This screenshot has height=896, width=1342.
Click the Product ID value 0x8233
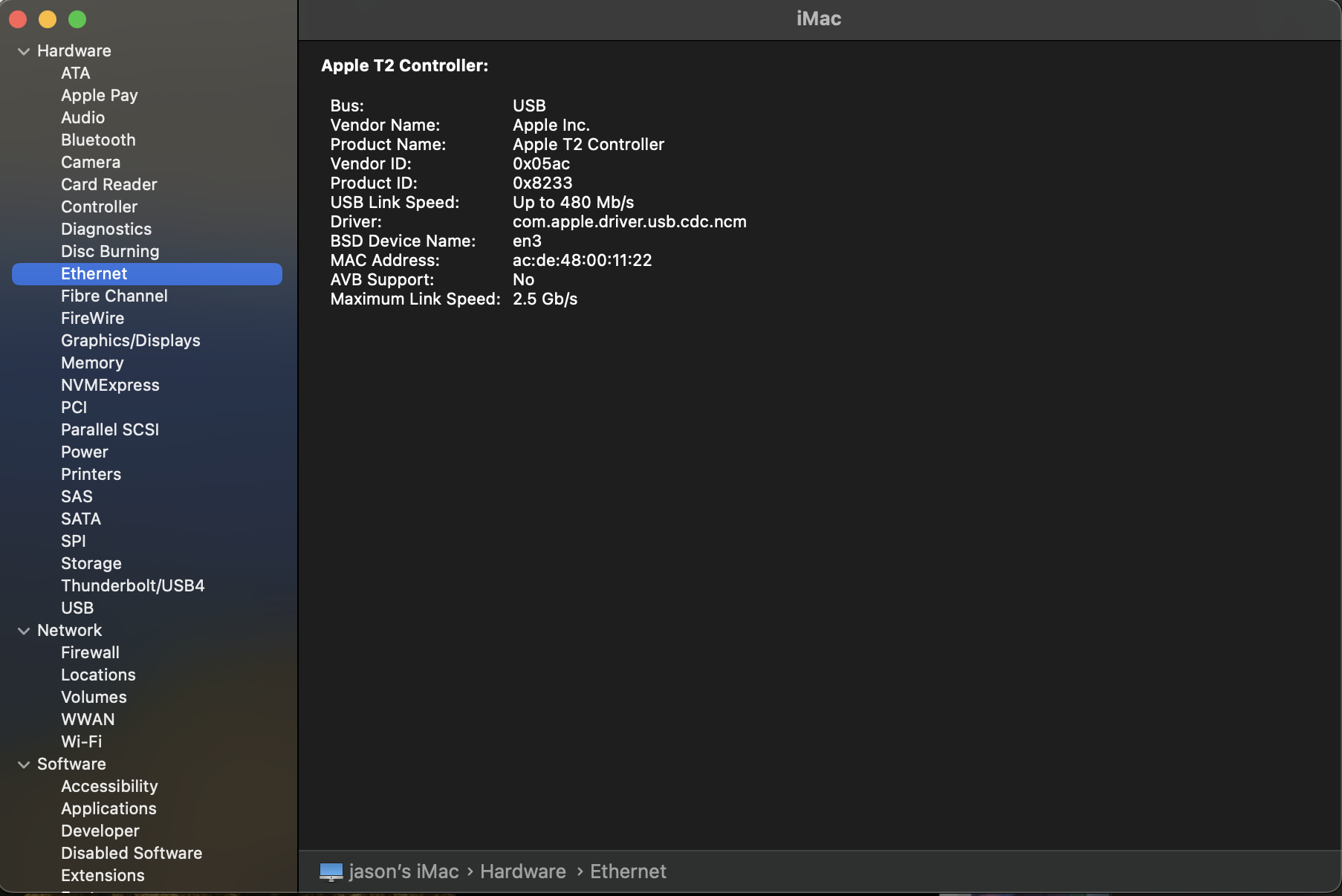click(x=542, y=183)
